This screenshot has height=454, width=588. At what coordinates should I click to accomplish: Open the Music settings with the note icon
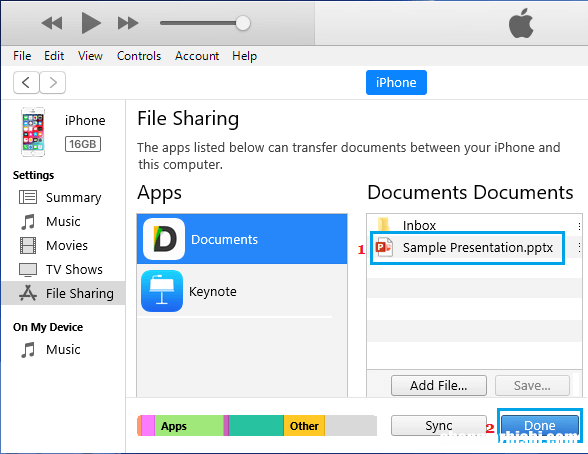[28, 222]
